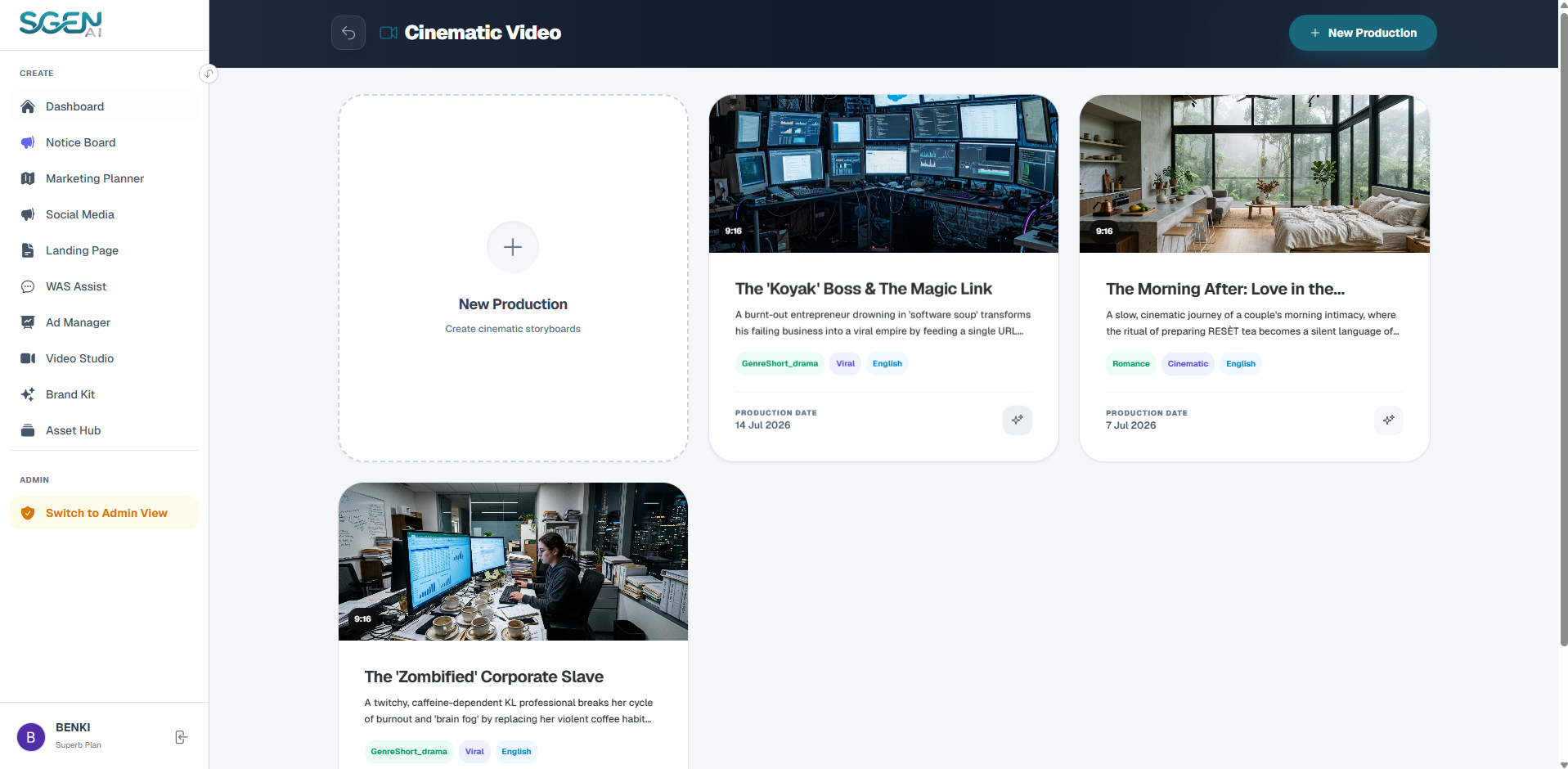Go to Landing Page section
The width and height of the screenshot is (1568, 769).
104,250
